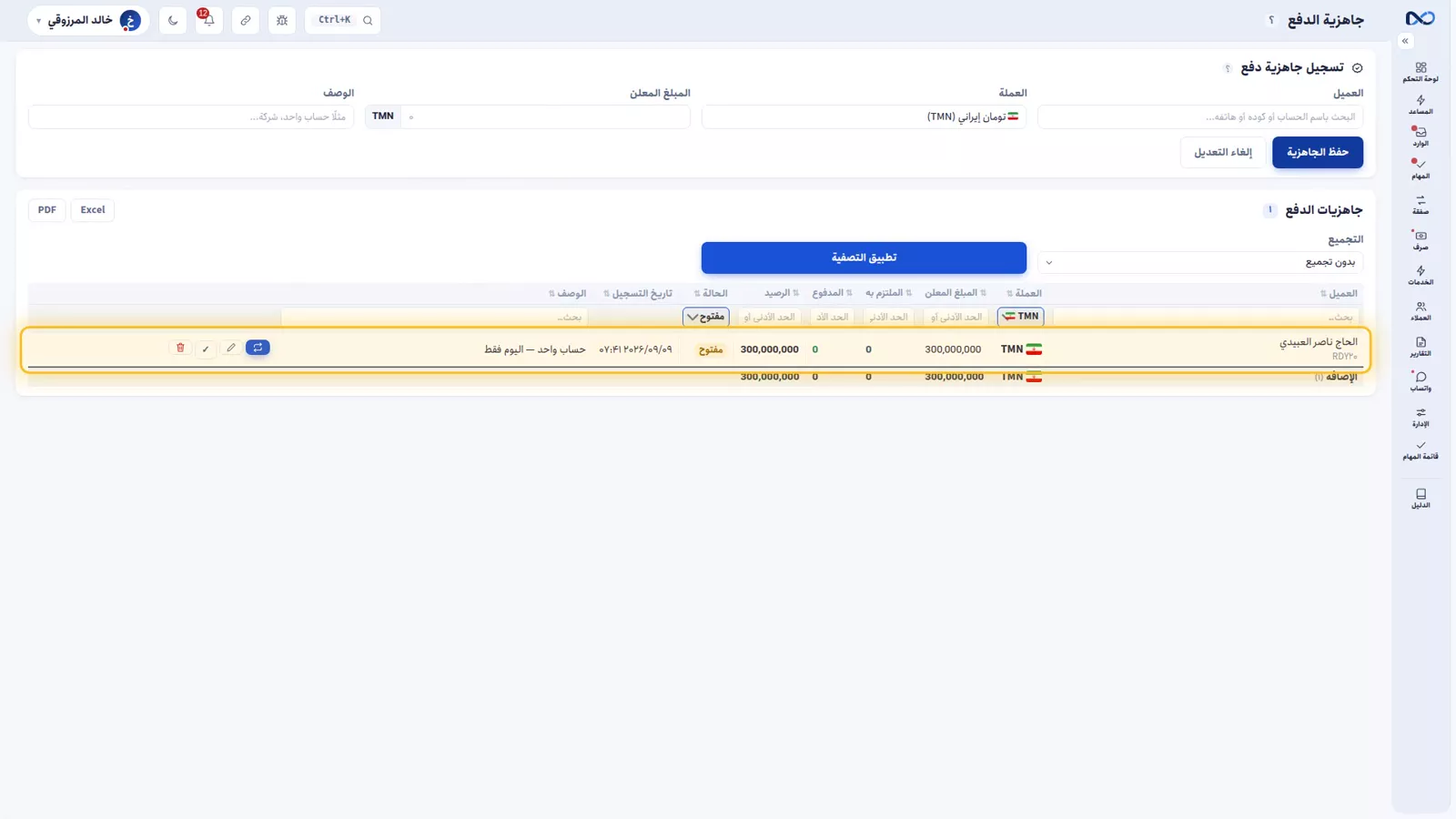Open المساعد assistant in sidebar
The width and height of the screenshot is (1456, 819).
pyautogui.click(x=1421, y=105)
